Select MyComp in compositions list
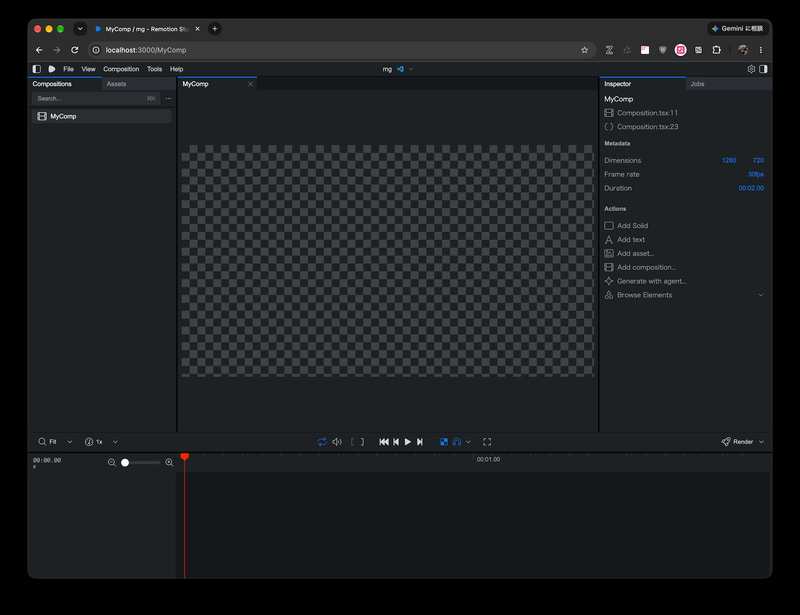 [x=102, y=116]
